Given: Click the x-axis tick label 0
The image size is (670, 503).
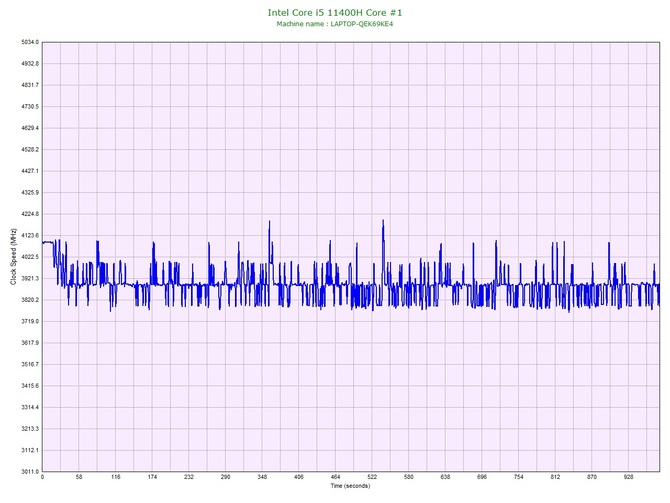Looking at the screenshot, I should [x=42, y=477].
